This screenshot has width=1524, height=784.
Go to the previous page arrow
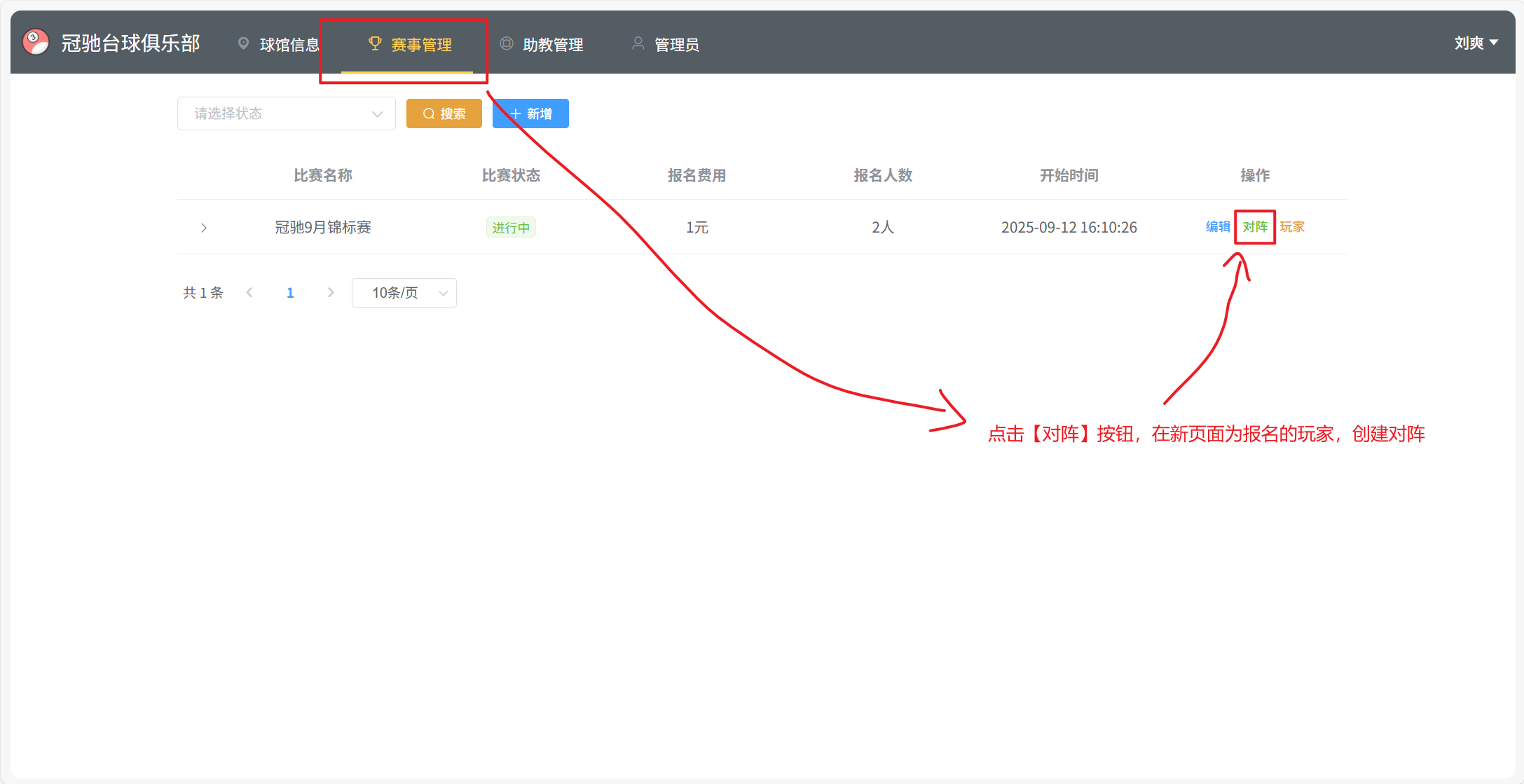[x=249, y=293]
